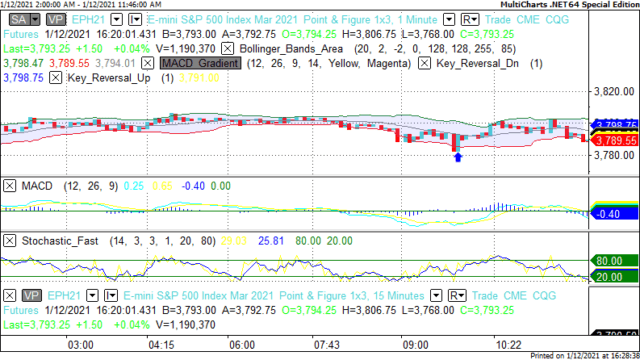
Task: Click the 'E-mini S&P 500 Index Mar 2021' title in the top chart
Action: point(222,20)
